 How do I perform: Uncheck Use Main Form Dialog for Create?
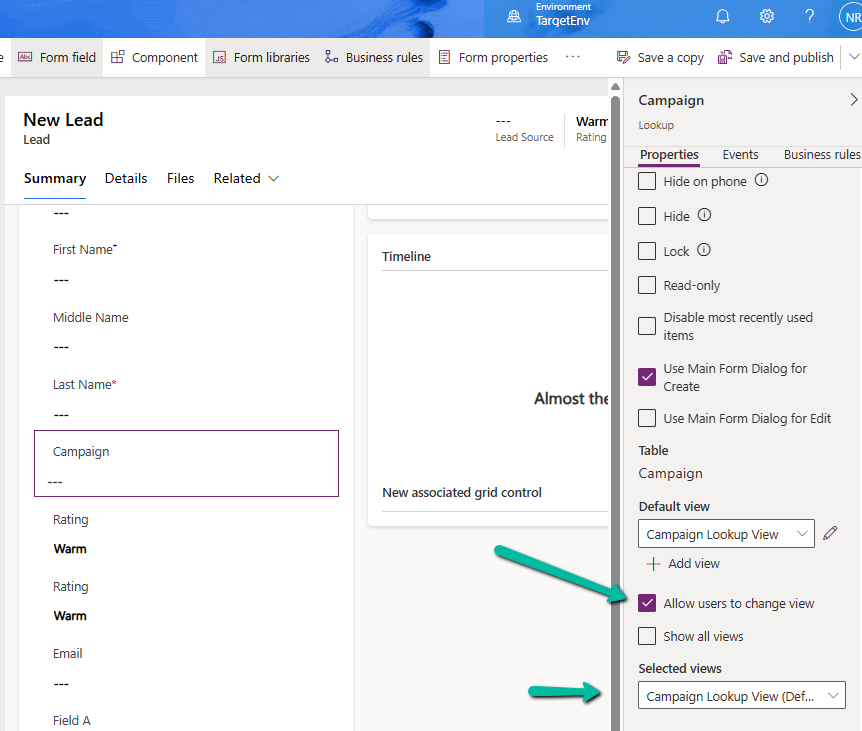click(x=647, y=377)
